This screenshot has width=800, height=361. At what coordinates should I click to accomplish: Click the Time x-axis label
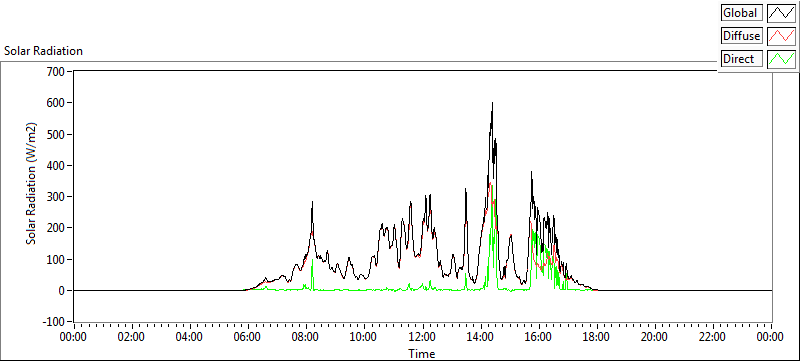coord(422,354)
